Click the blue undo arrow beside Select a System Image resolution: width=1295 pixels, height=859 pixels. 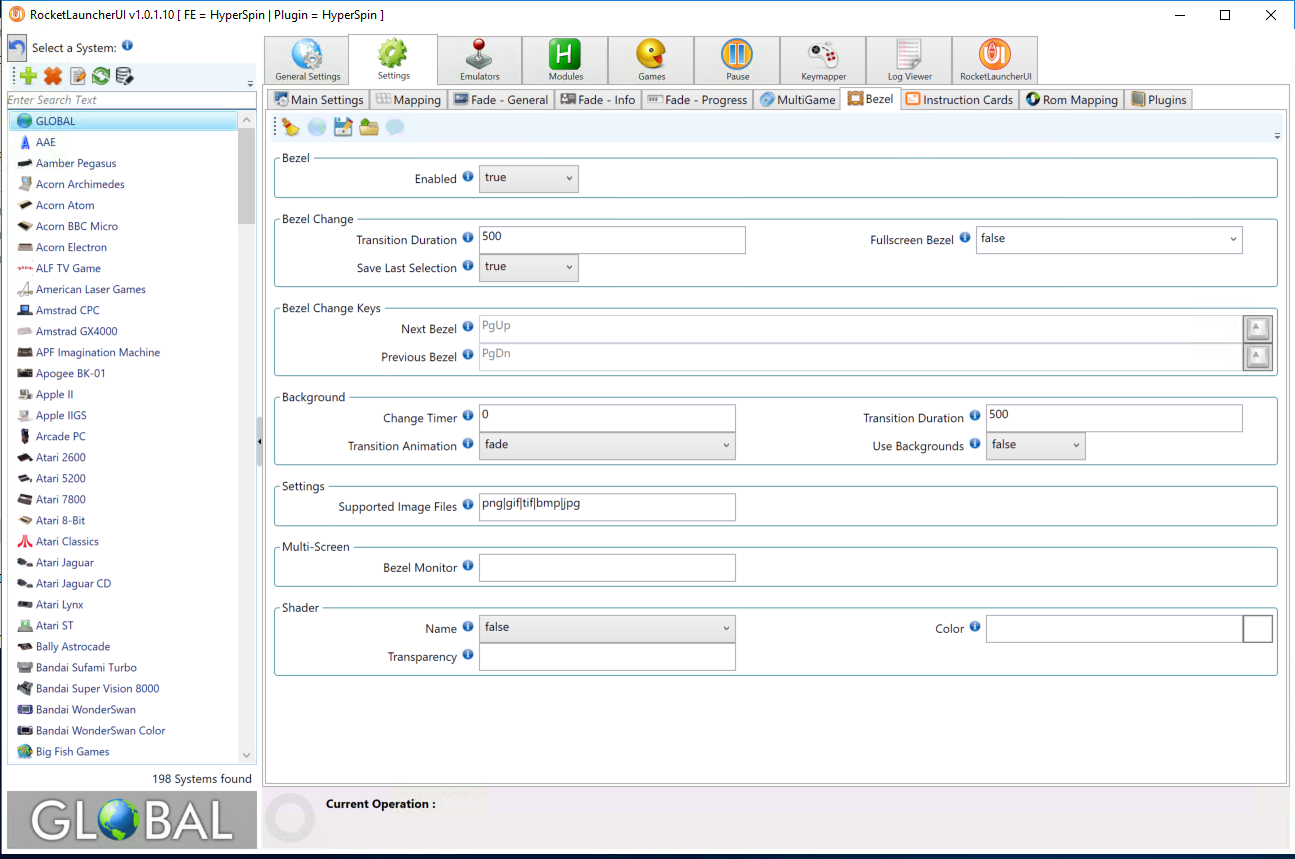tap(17, 49)
